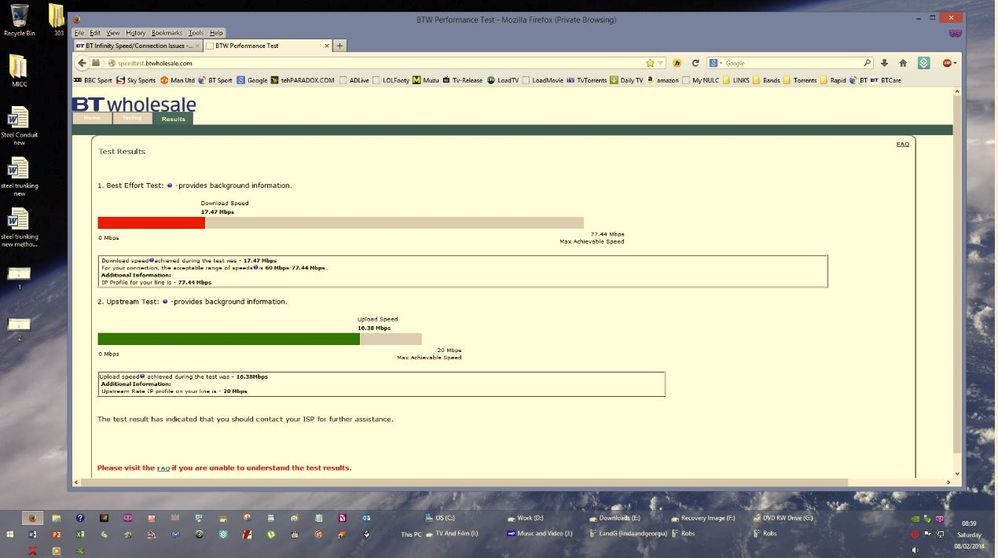Open the Tools menu
Viewport: 998px width, 558px height.
point(196,32)
